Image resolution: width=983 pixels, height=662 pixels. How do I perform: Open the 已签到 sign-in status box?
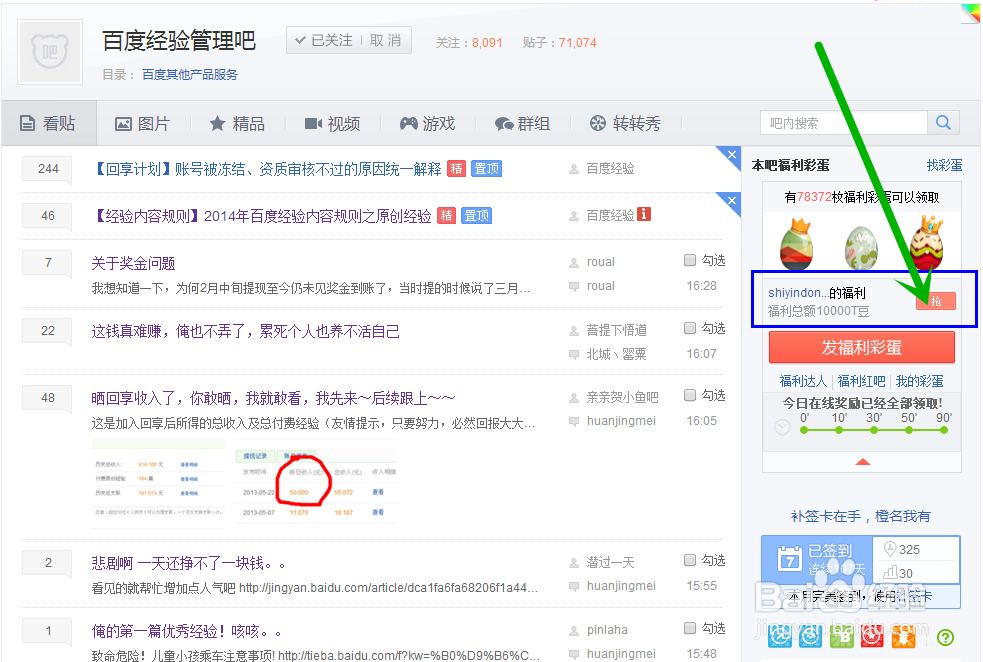tap(817, 559)
